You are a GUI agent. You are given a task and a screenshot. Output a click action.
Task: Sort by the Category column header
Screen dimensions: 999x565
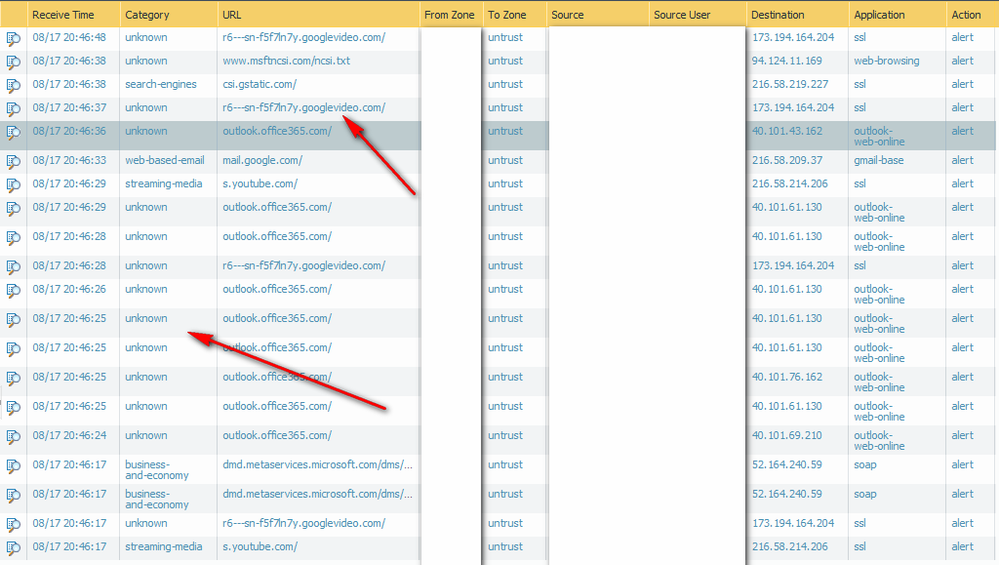point(147,15)
